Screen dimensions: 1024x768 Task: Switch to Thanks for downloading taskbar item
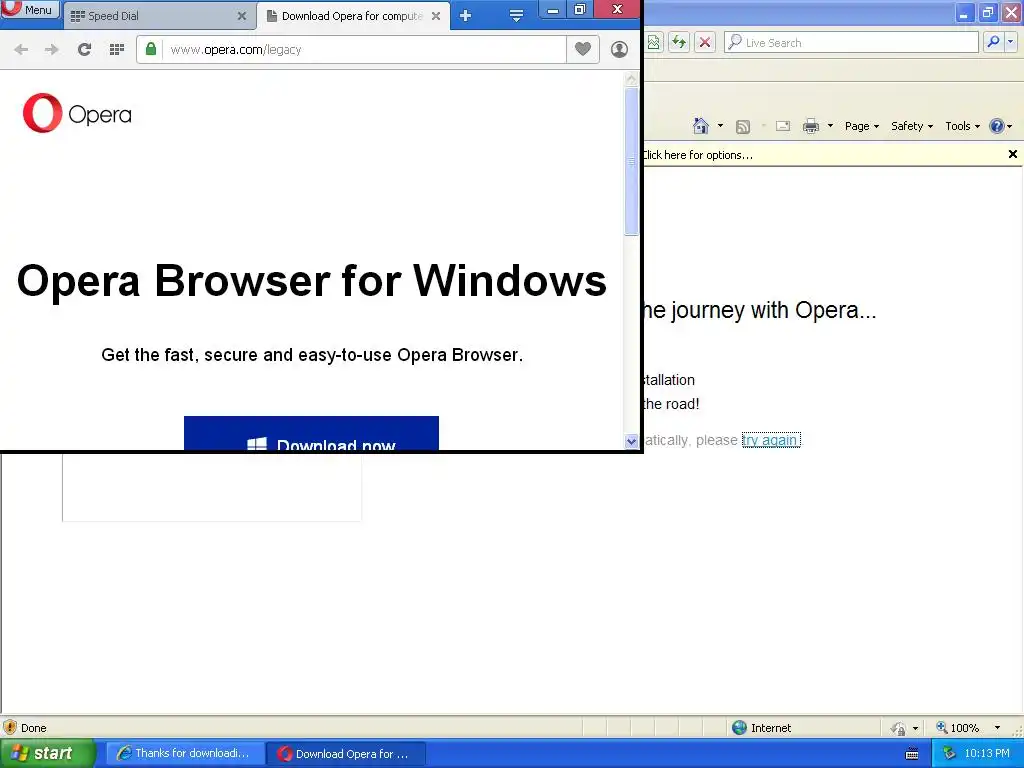(184, 754)
